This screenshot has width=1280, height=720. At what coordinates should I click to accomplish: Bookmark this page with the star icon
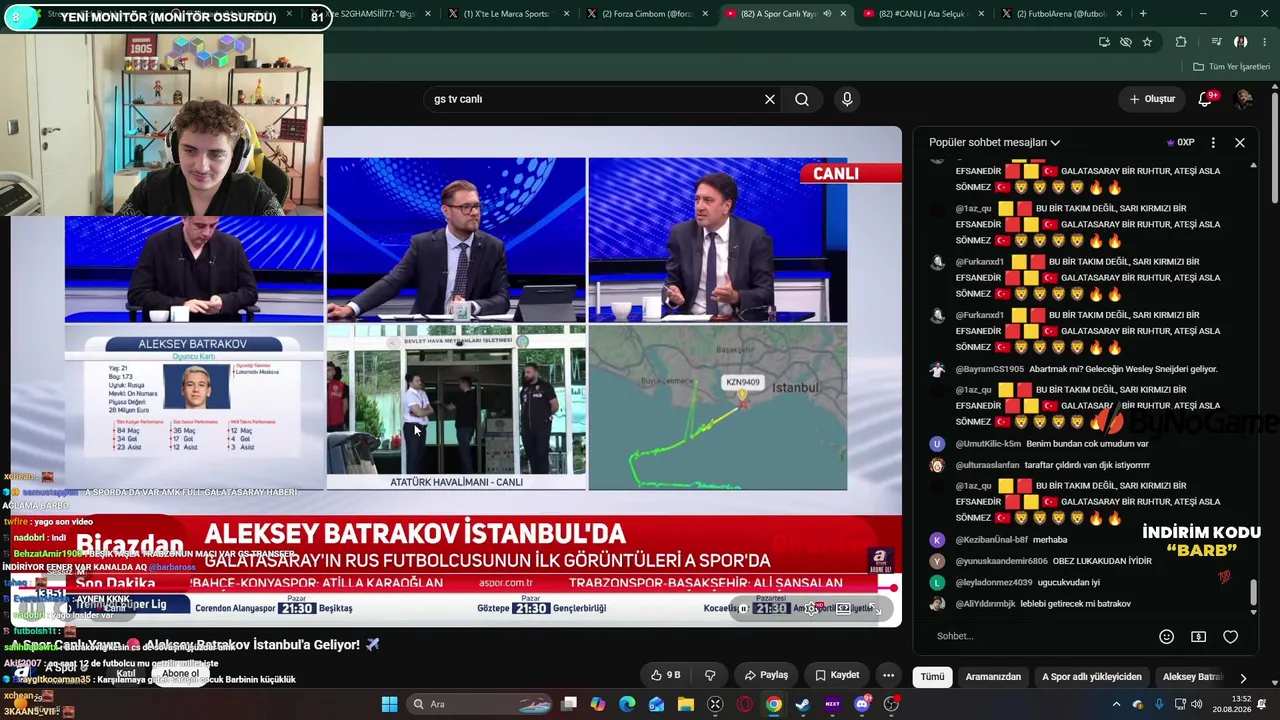(x=1147, y=42)
